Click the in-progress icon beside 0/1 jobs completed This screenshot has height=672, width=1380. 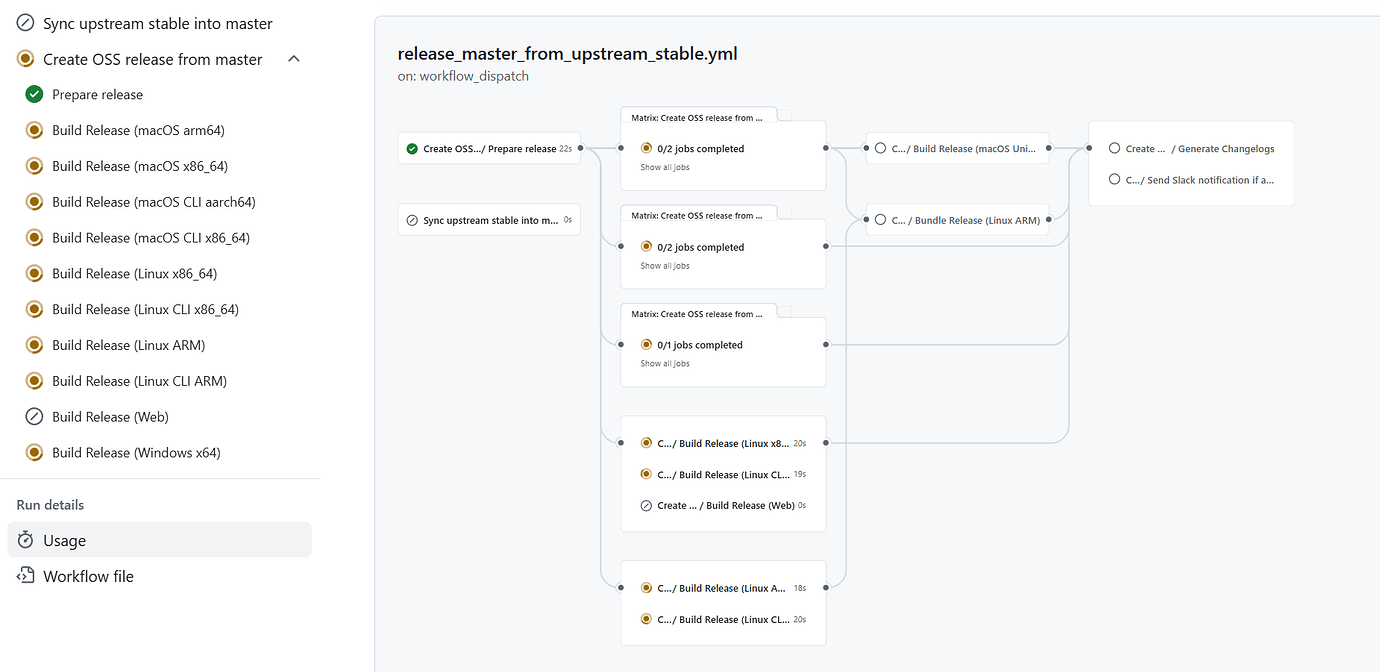[647, 345]
